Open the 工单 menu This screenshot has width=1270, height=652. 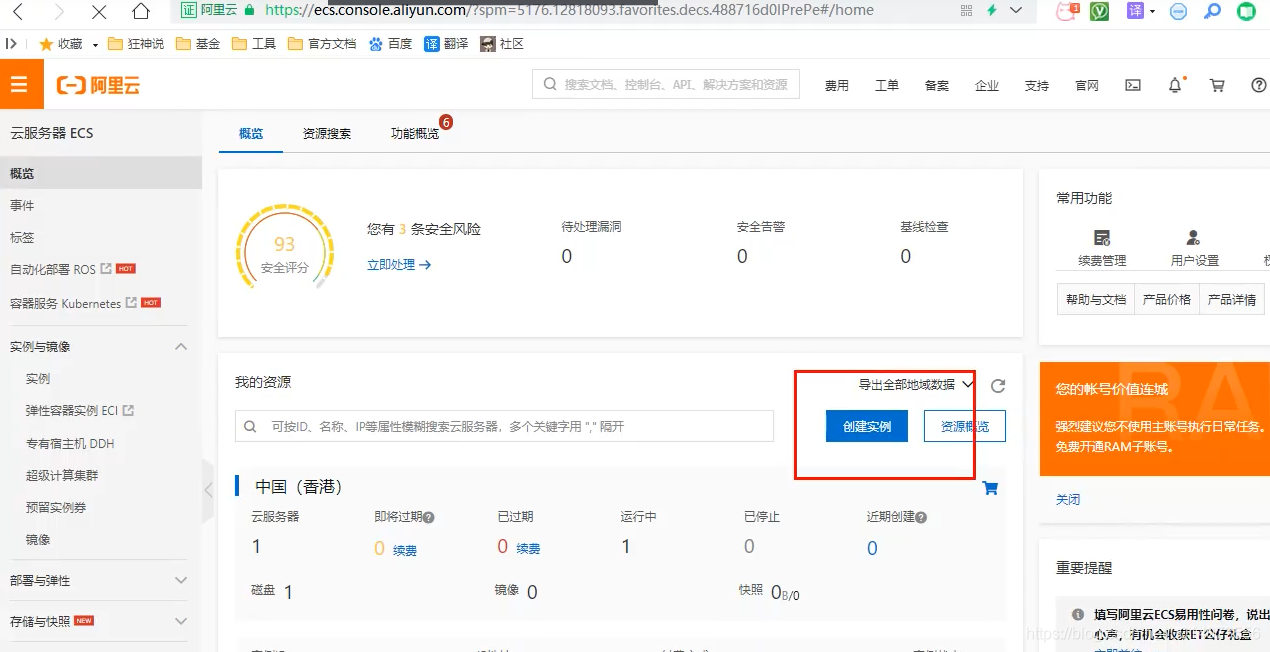point(887,86)
